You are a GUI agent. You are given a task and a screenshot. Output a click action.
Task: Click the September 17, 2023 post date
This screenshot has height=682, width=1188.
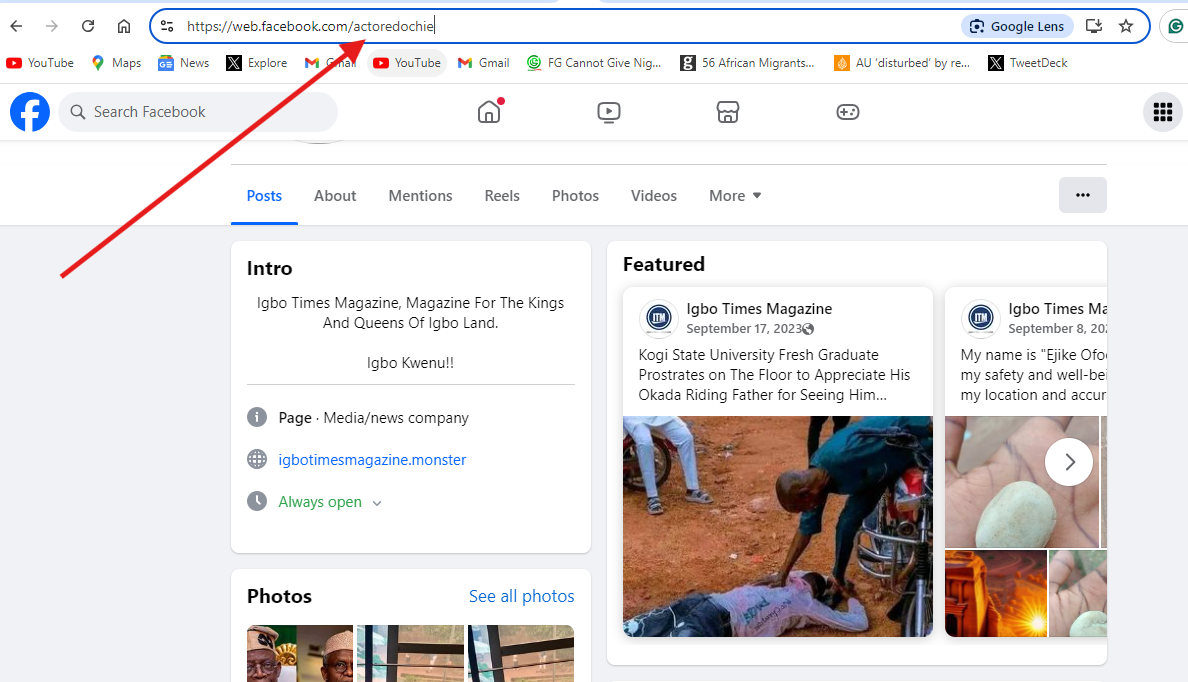[x=743, y=329]
